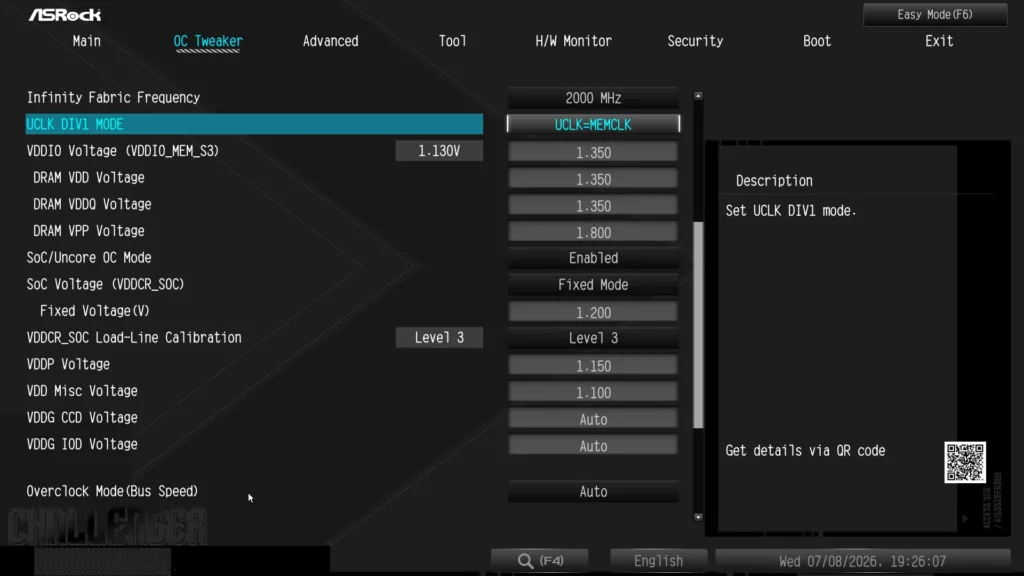Screen dimensions: 1024x576
Task: Select the DRAM VPP Voltage label
Action: coord(89,231)
